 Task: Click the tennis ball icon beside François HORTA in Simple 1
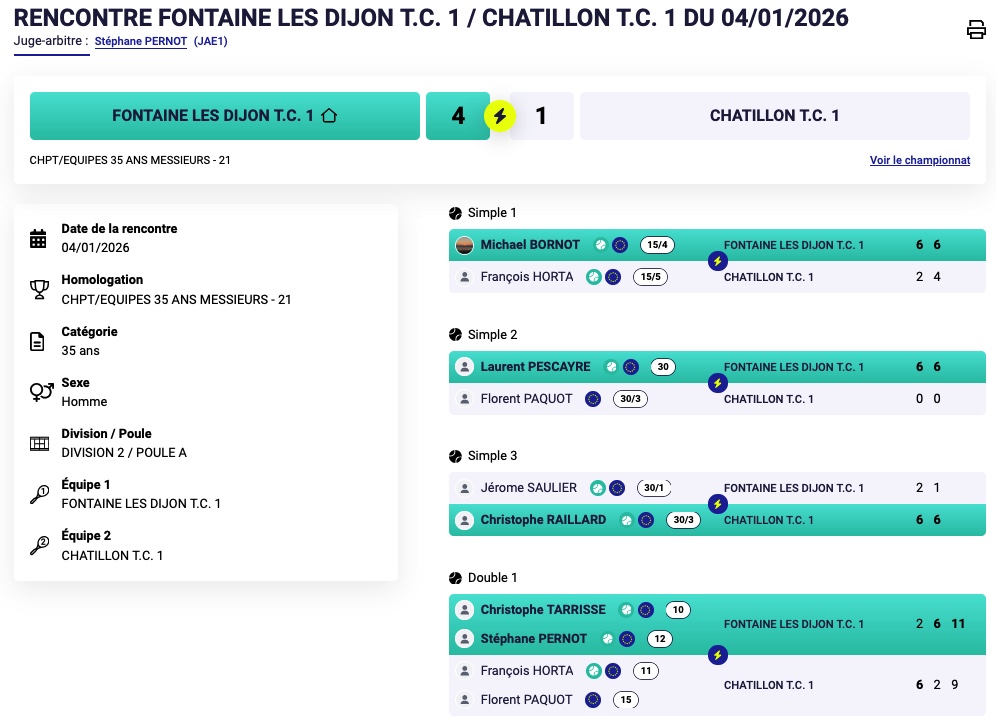[593, 277]
